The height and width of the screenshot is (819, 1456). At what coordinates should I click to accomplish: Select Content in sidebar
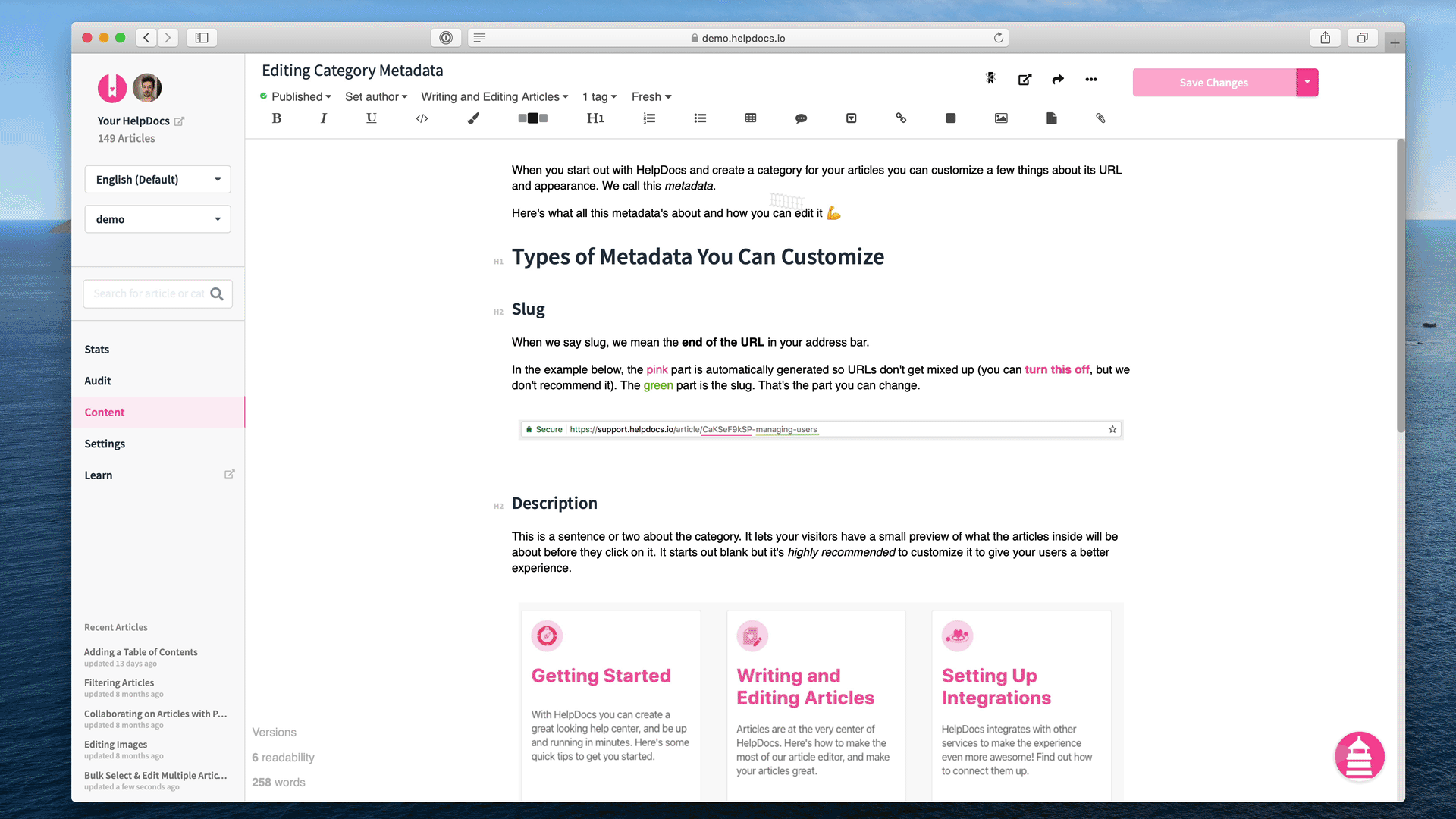[x=158, y=412]
